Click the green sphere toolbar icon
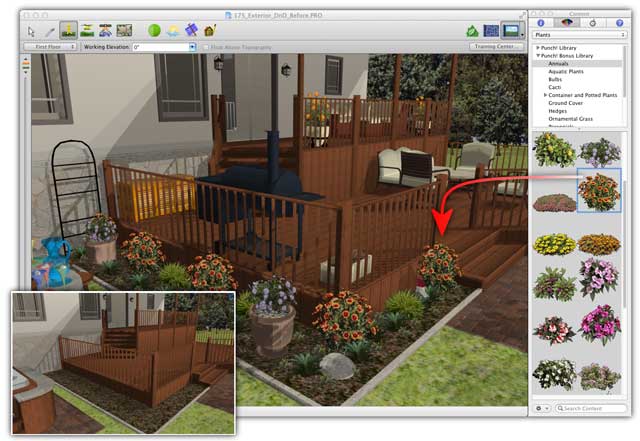 click(154, 30)
